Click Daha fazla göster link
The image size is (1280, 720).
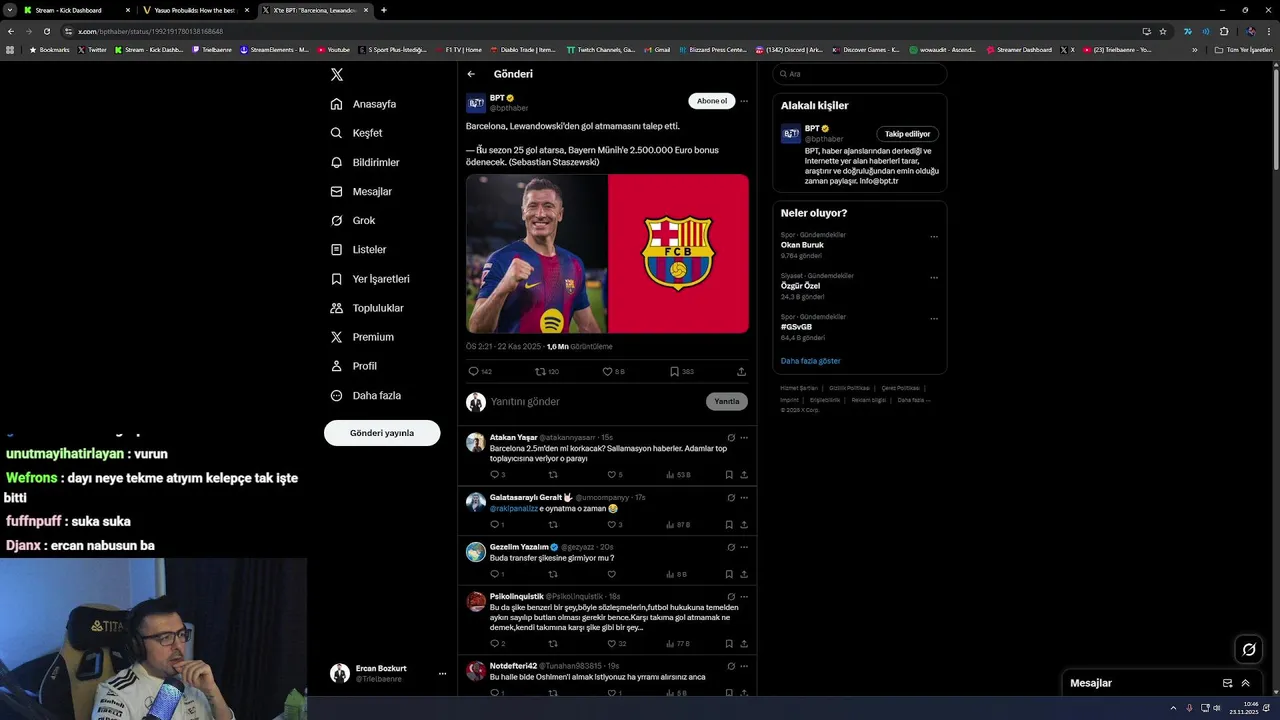coord(811,361)
